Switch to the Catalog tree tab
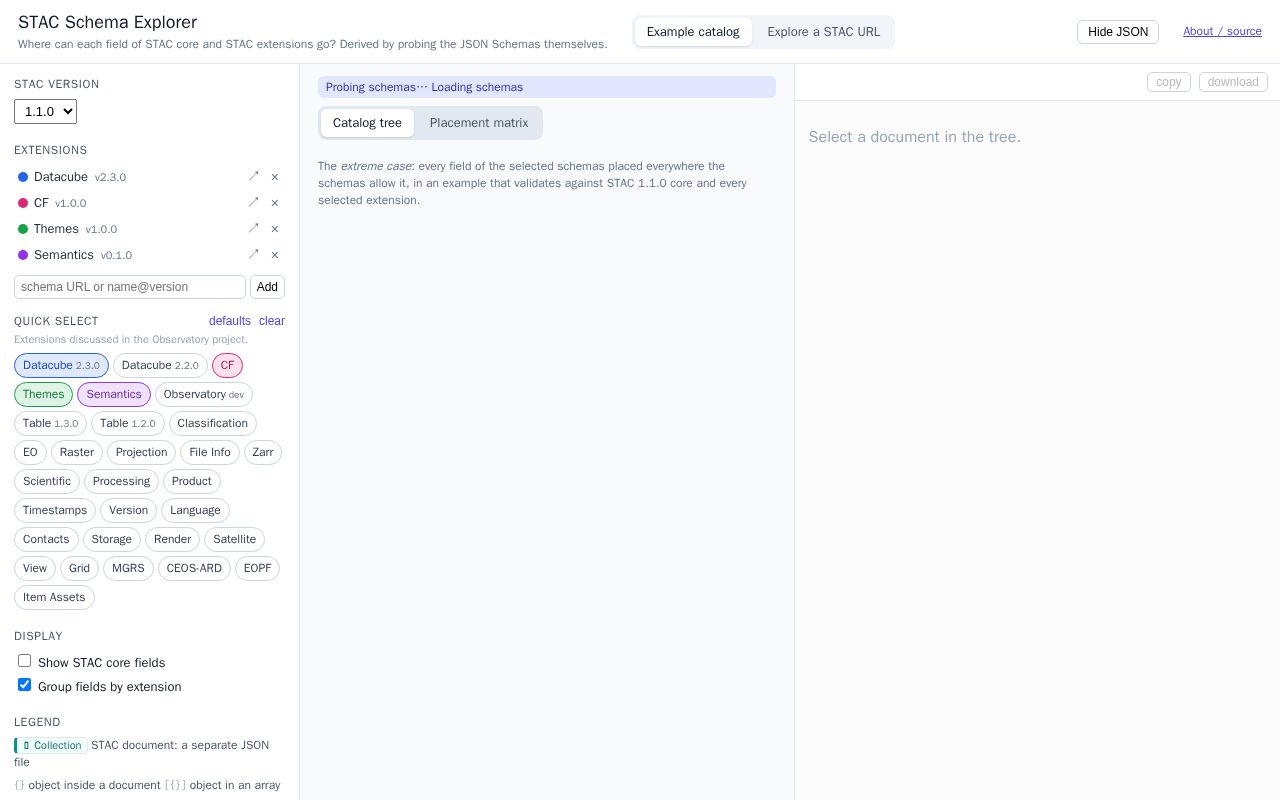The height and width of the screenshot is (800, 1280). pyautogui.click(x=367, y=123)
